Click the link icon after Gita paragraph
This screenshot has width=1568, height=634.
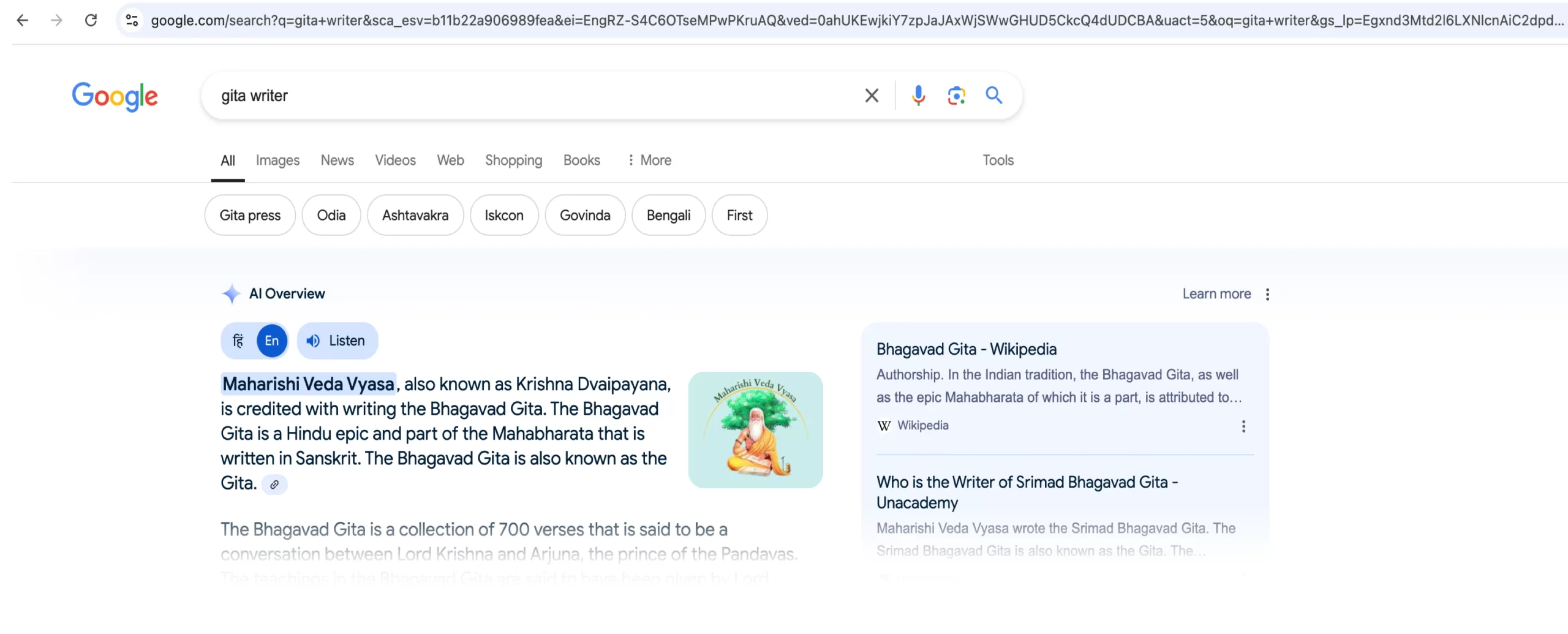point(274,485)
